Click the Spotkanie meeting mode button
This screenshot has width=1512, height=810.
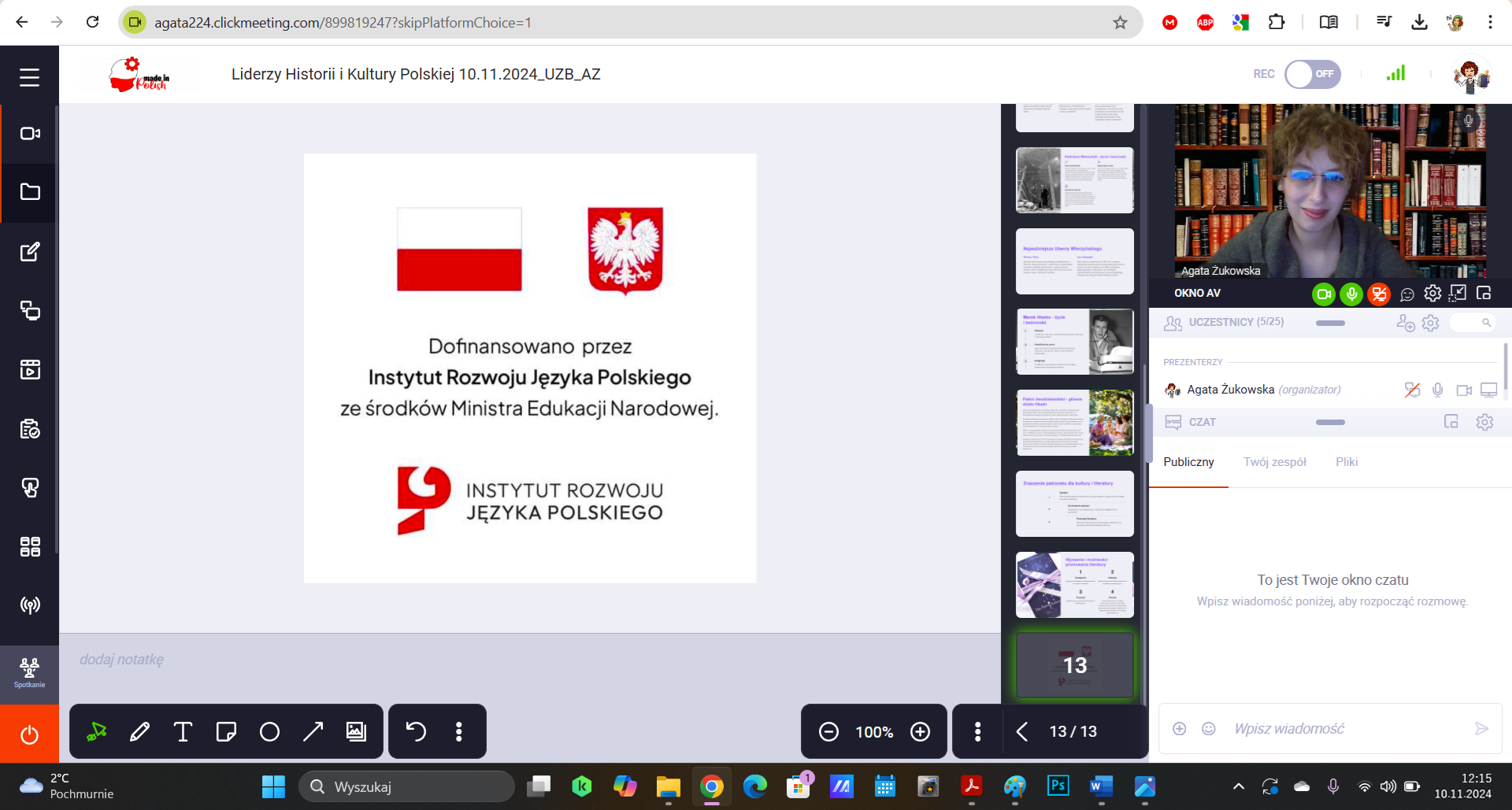[29, 674]
